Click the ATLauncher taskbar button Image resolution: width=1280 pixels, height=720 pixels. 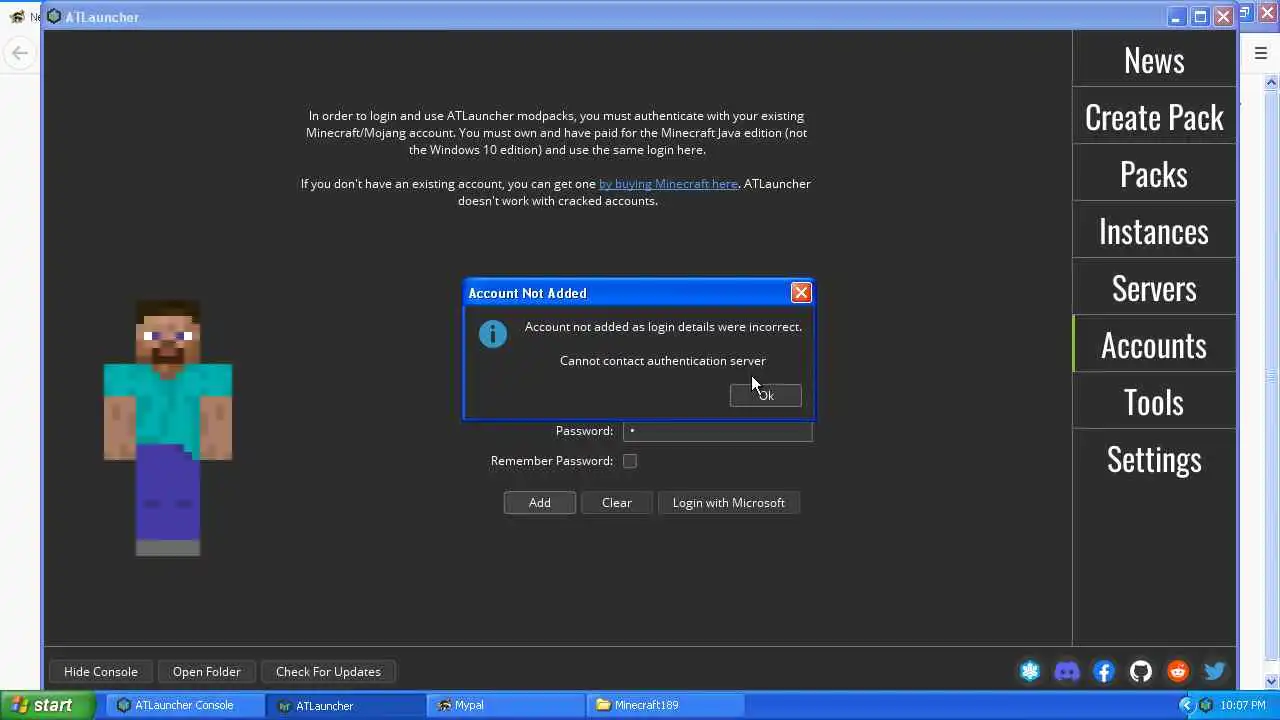tap(344, 705)
